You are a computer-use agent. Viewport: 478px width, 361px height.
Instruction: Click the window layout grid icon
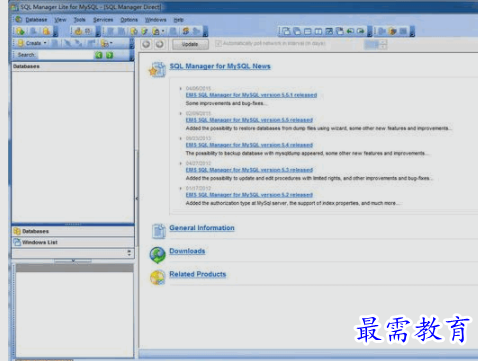pos(329,31)
